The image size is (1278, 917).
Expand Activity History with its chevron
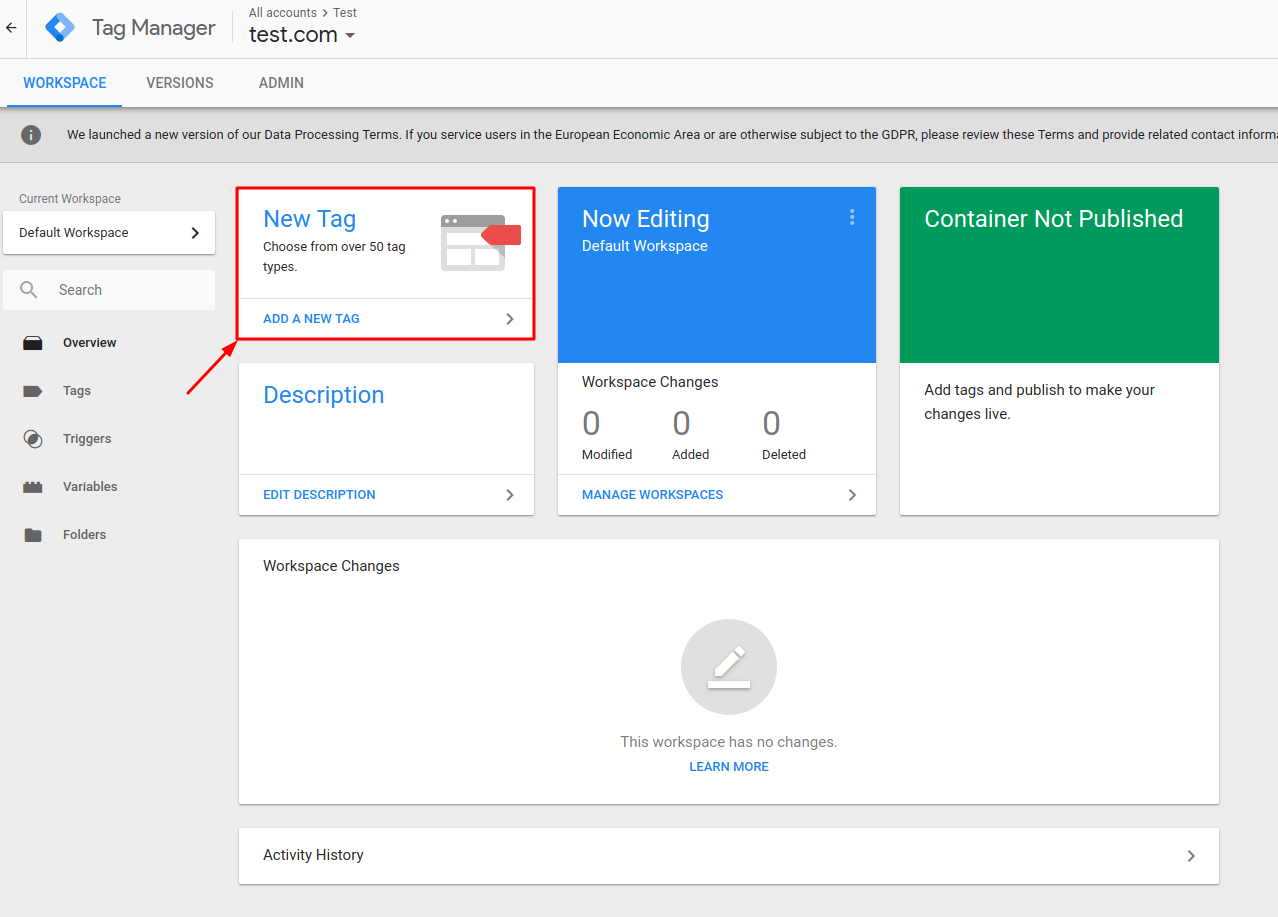coord(1191,856)
